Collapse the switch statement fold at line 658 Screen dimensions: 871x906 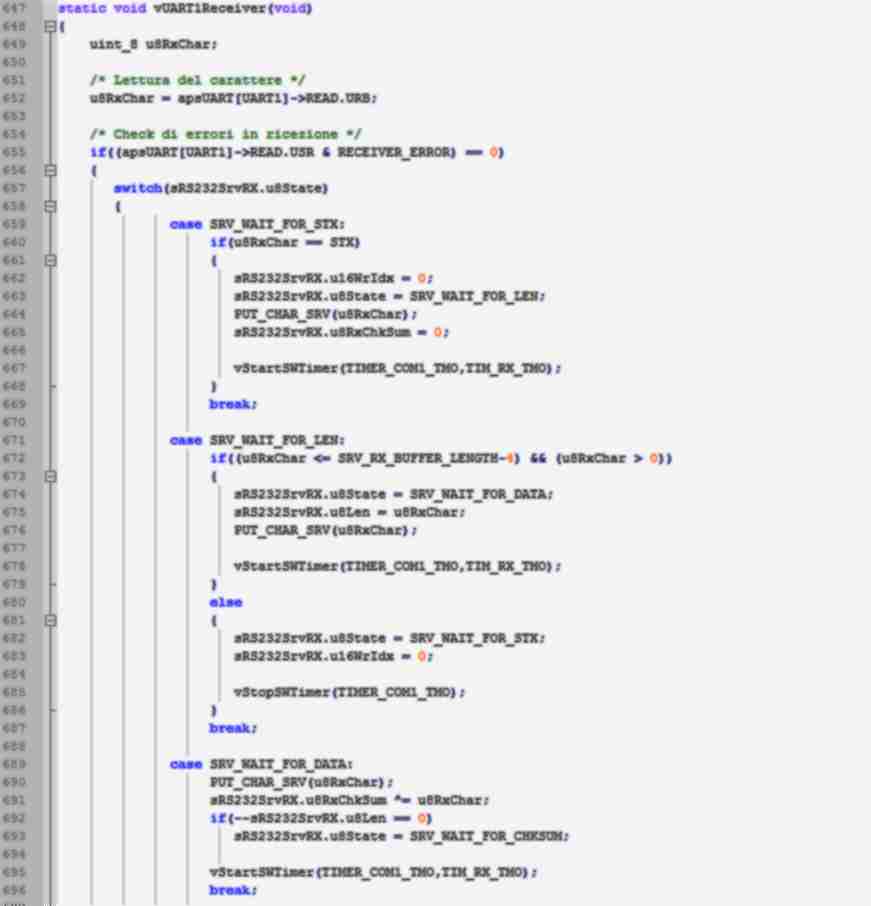(50, 207)
